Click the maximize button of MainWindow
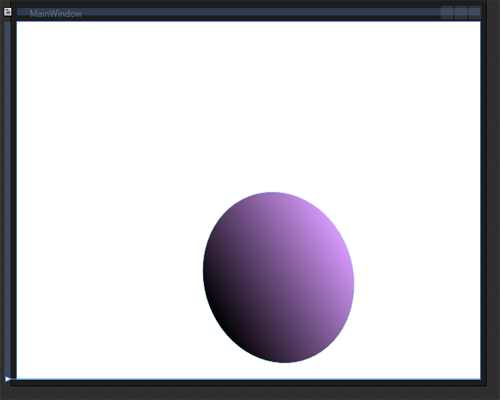The height and width of the screenshot is (400, 500). [461, 13]
